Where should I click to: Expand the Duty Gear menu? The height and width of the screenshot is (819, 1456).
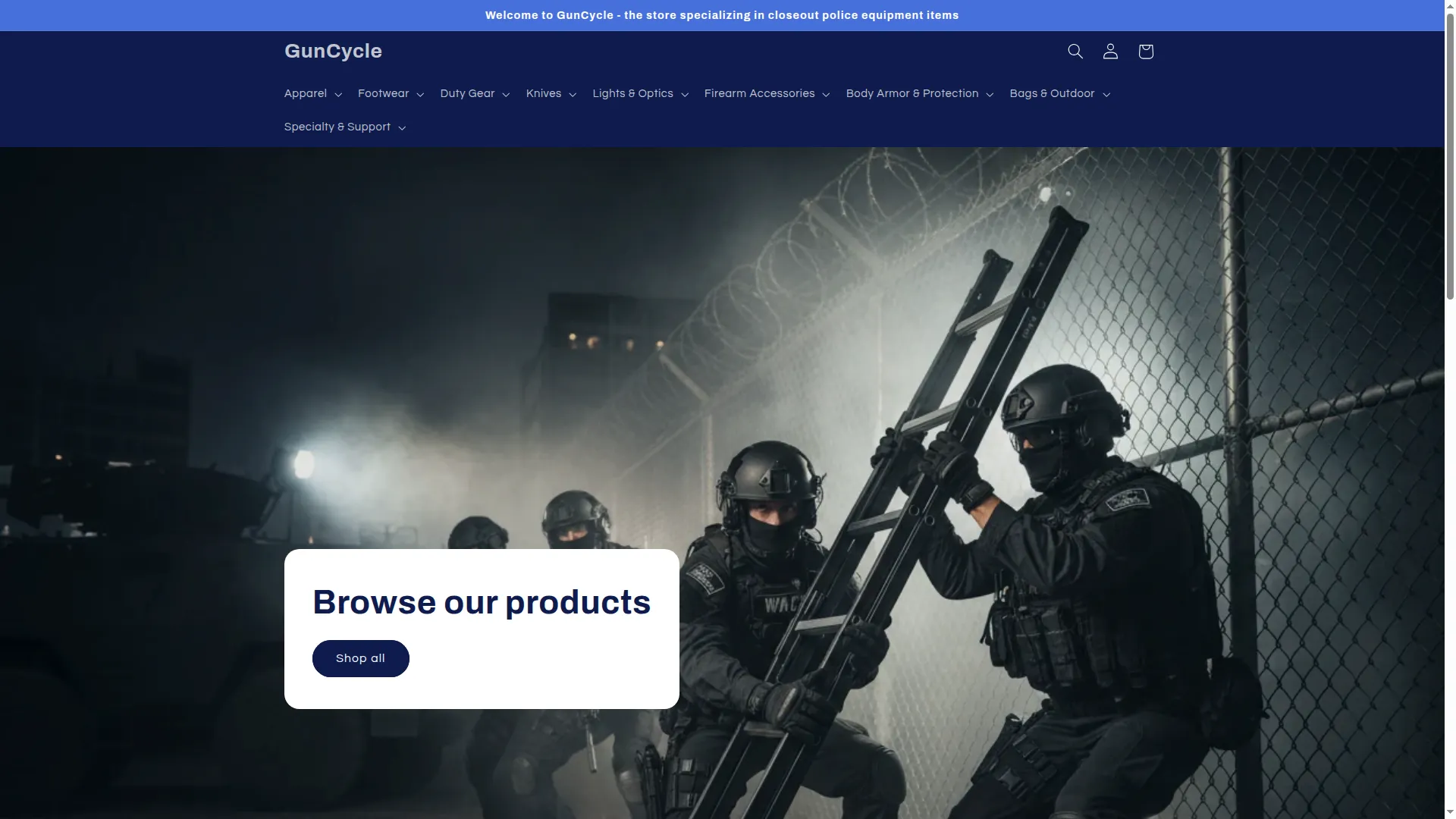tap(475, 93)
